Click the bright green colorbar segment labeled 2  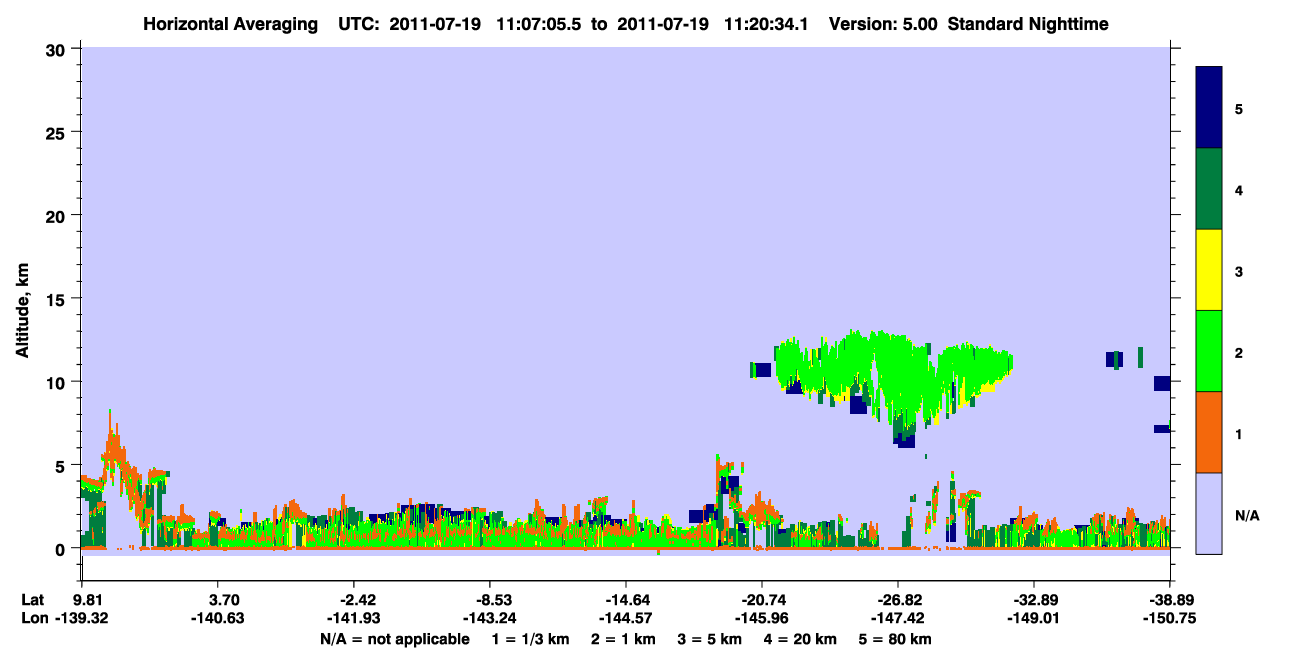(x=1209, y=351)
